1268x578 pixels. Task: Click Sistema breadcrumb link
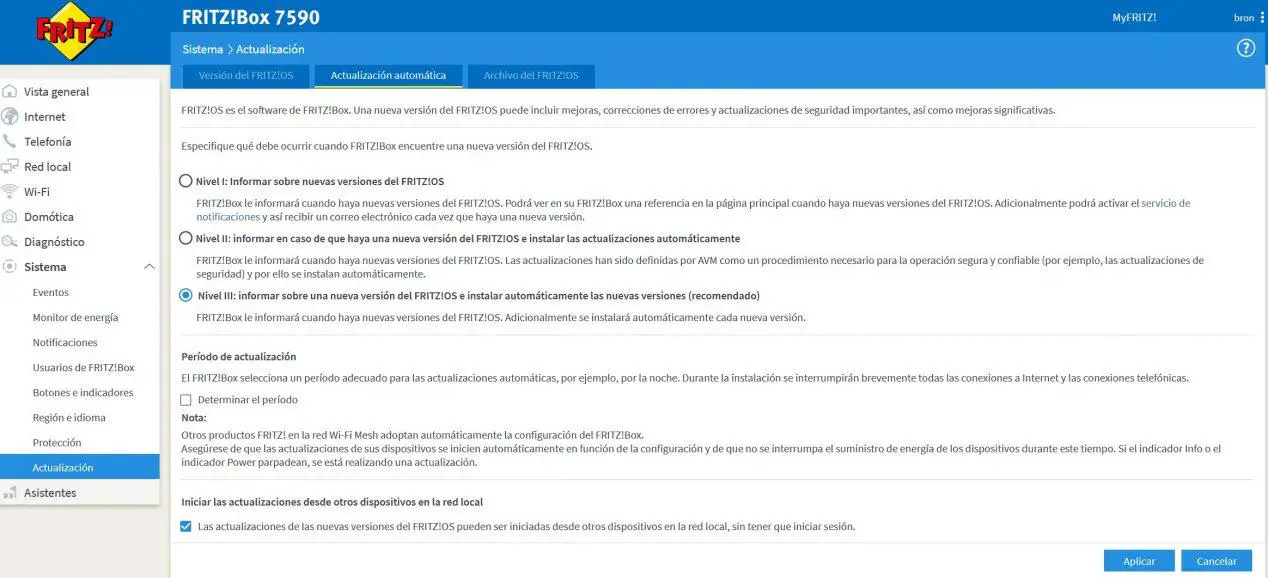(203, 49)
